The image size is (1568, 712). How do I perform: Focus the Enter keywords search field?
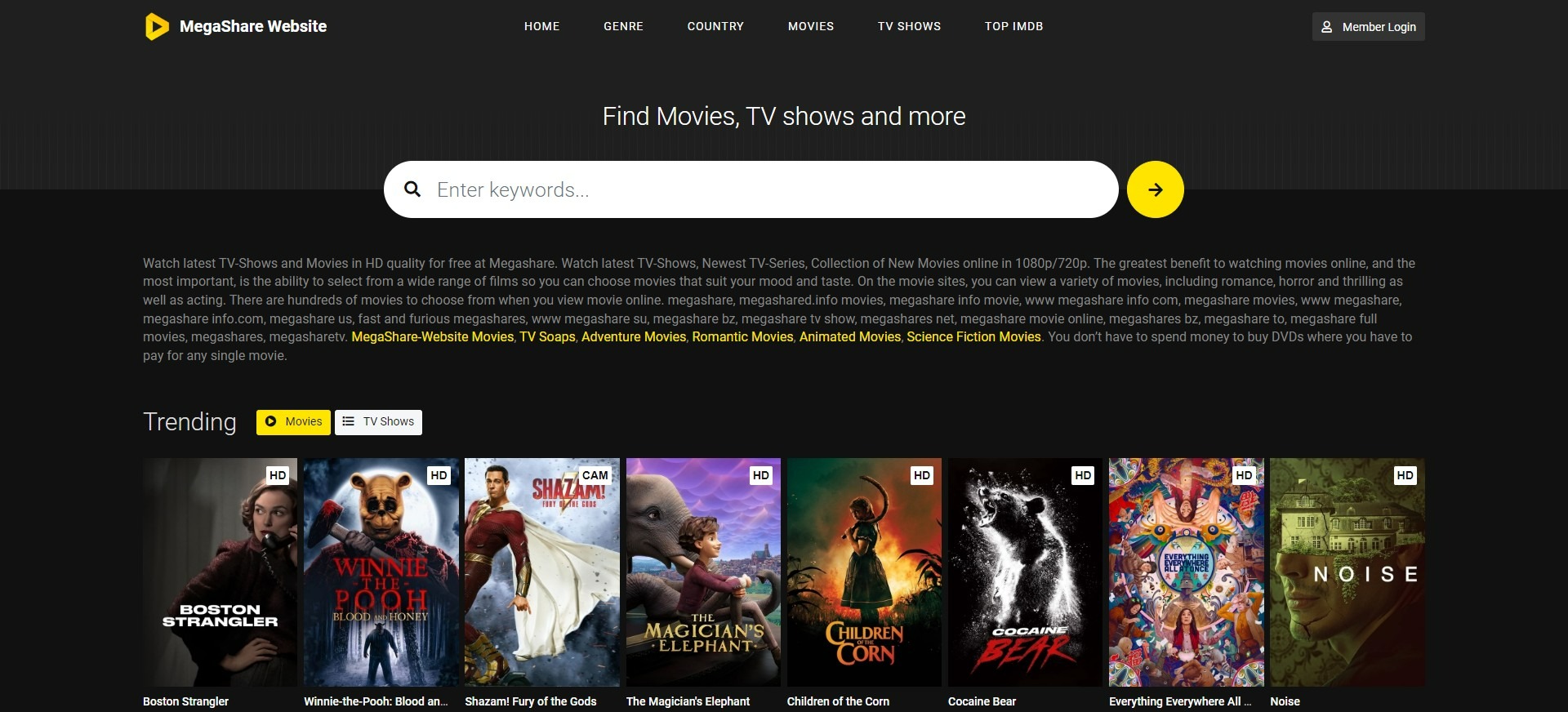click(751, 189)
